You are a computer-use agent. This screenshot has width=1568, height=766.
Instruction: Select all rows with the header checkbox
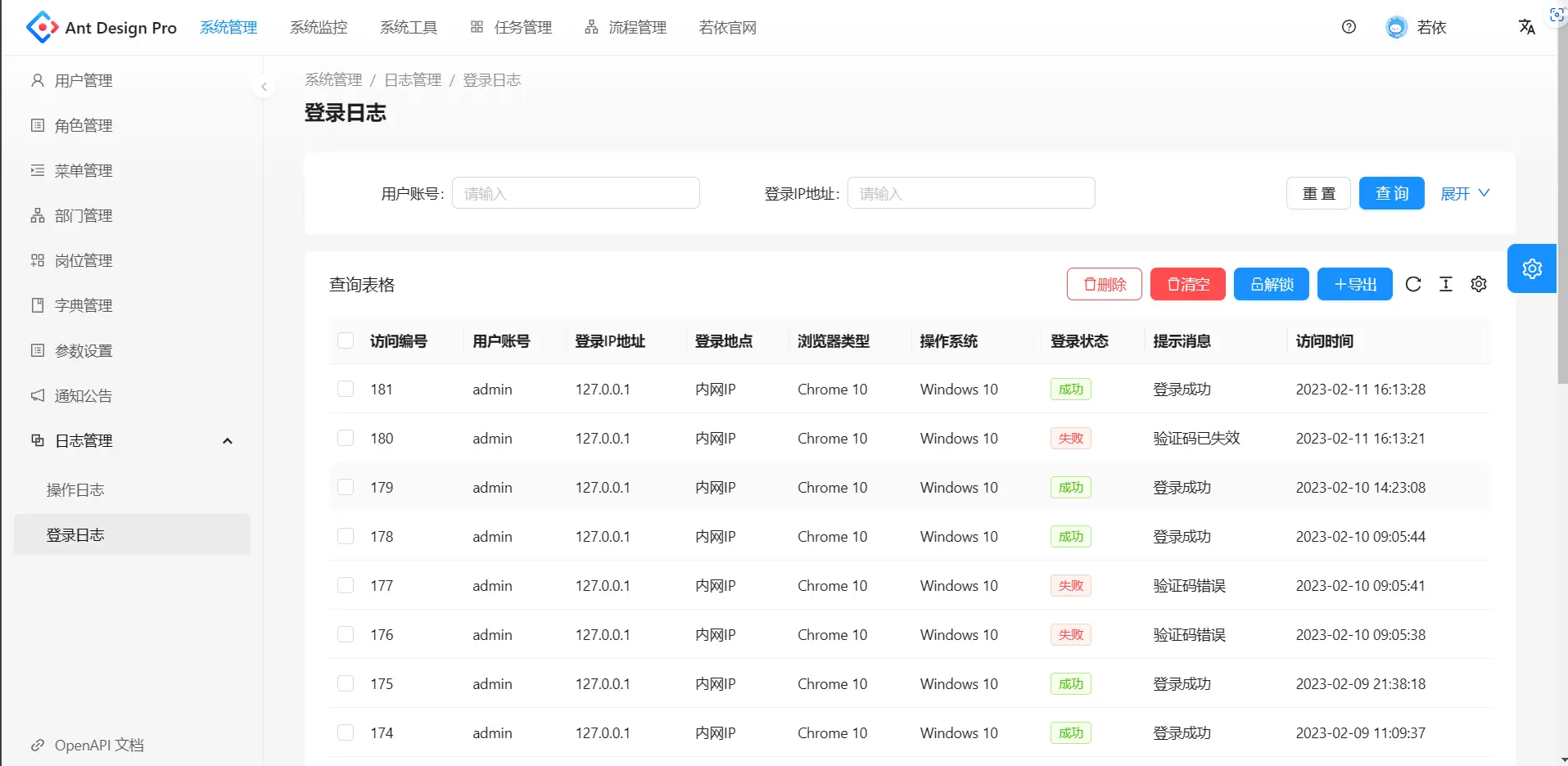tap(346, 340)
